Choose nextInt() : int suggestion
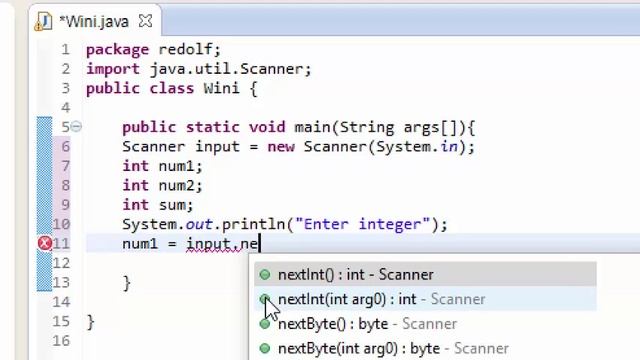Viewport: 640px width, 360px height. click(x=425, y=275)
